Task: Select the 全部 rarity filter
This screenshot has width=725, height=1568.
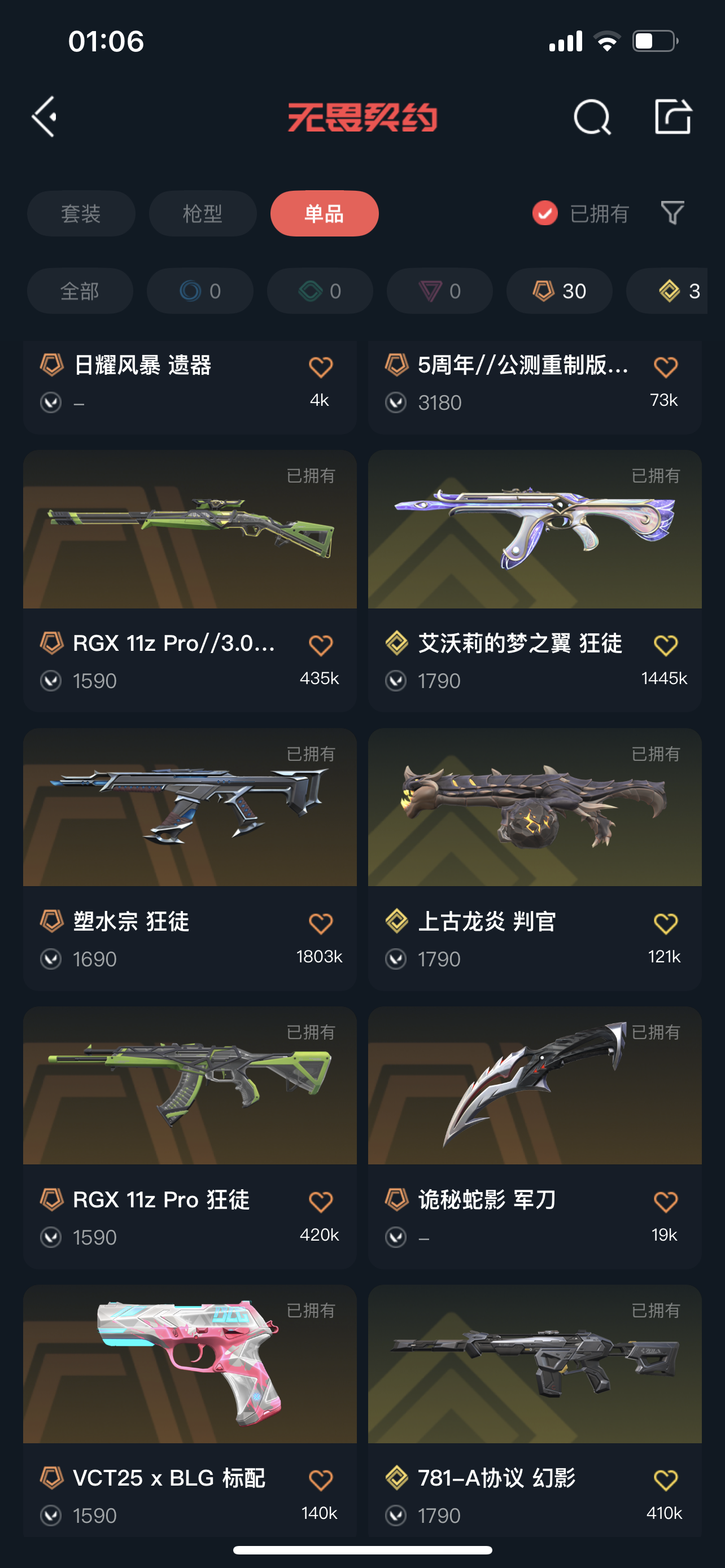Action: (80, 291)
